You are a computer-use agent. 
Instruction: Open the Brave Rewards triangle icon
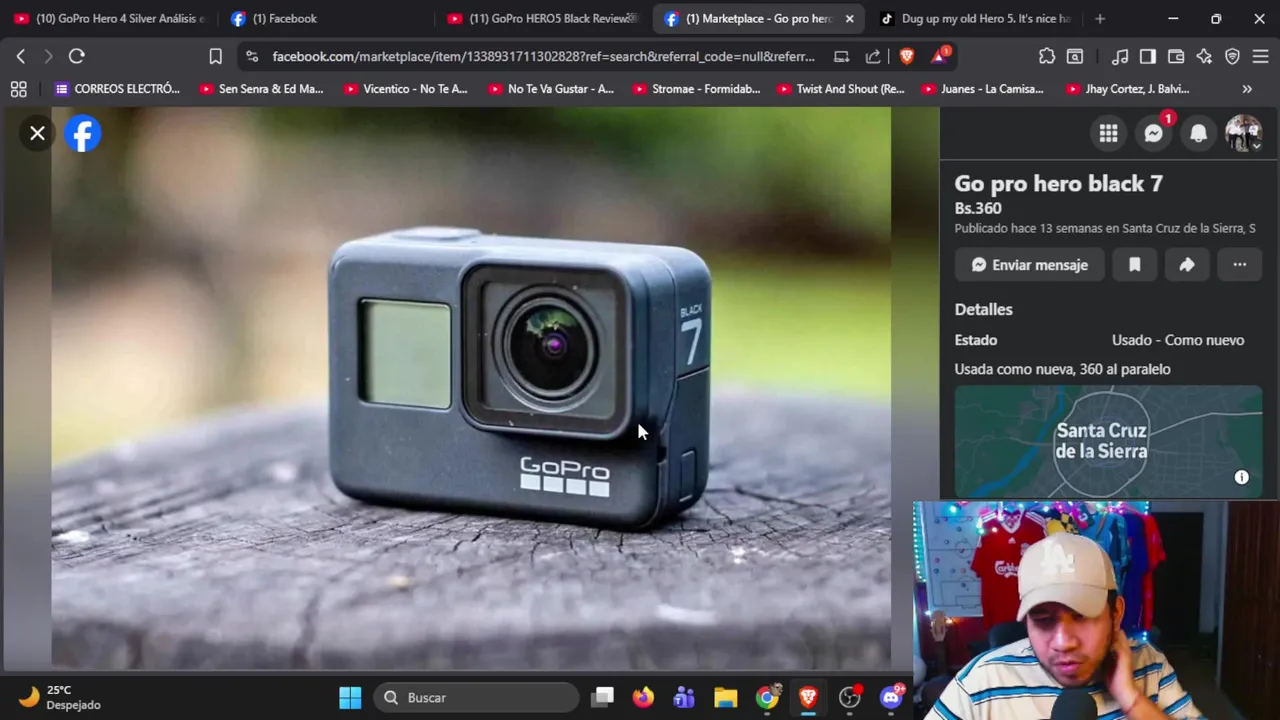(x=939, y=57)
